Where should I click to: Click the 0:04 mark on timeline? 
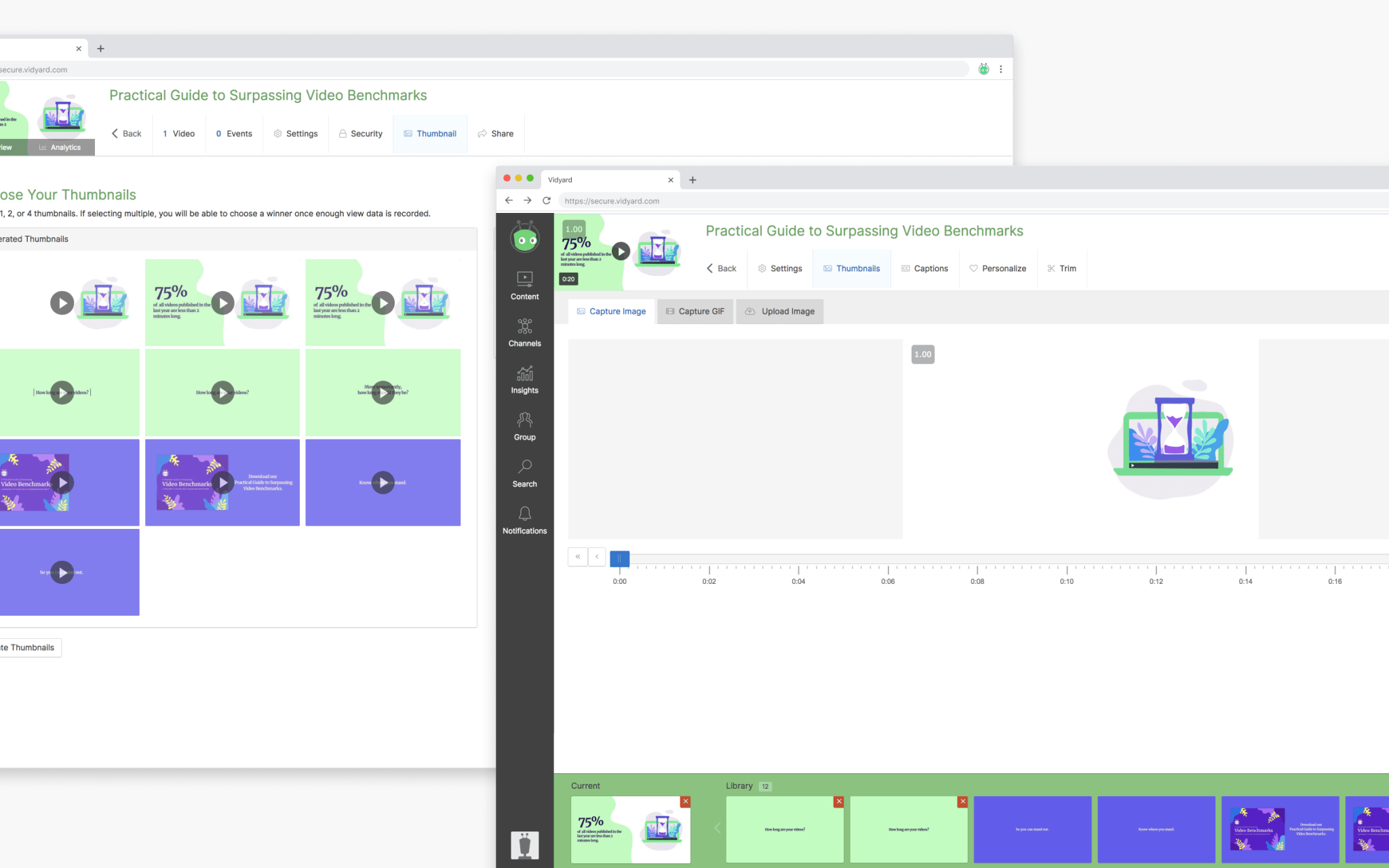click(798, 581)
